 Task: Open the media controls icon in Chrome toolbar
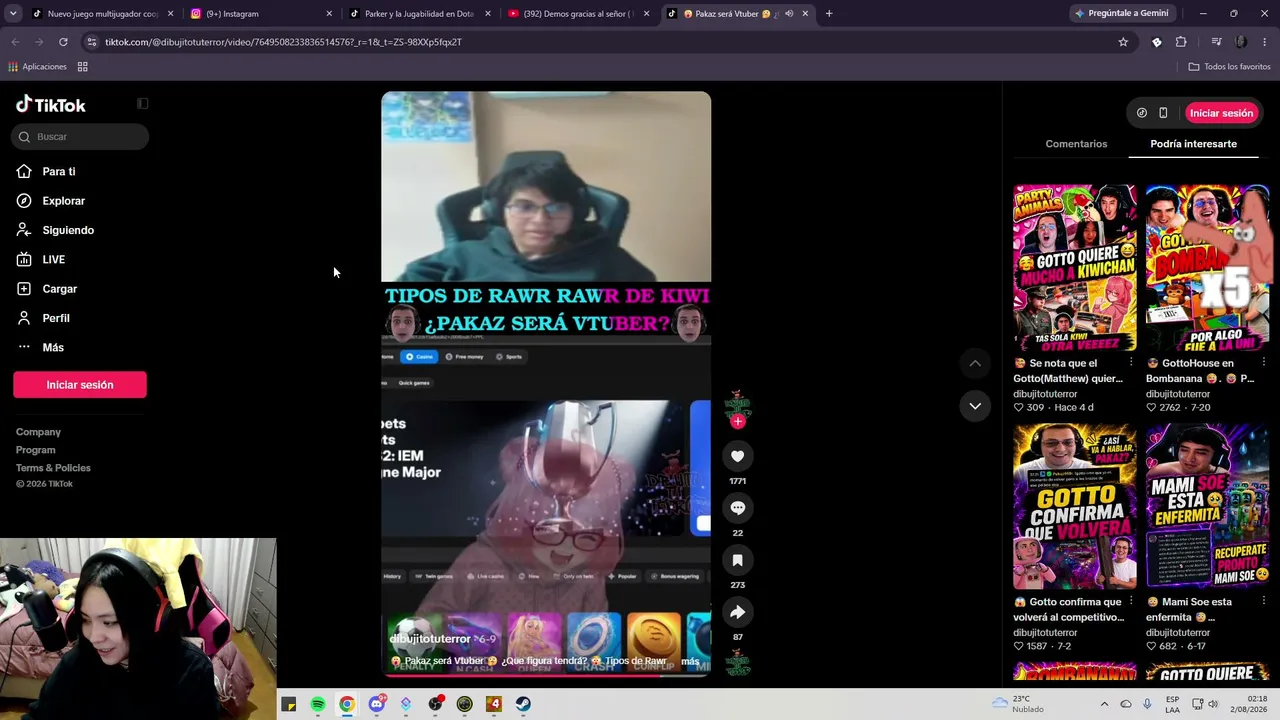(1216, 42)
